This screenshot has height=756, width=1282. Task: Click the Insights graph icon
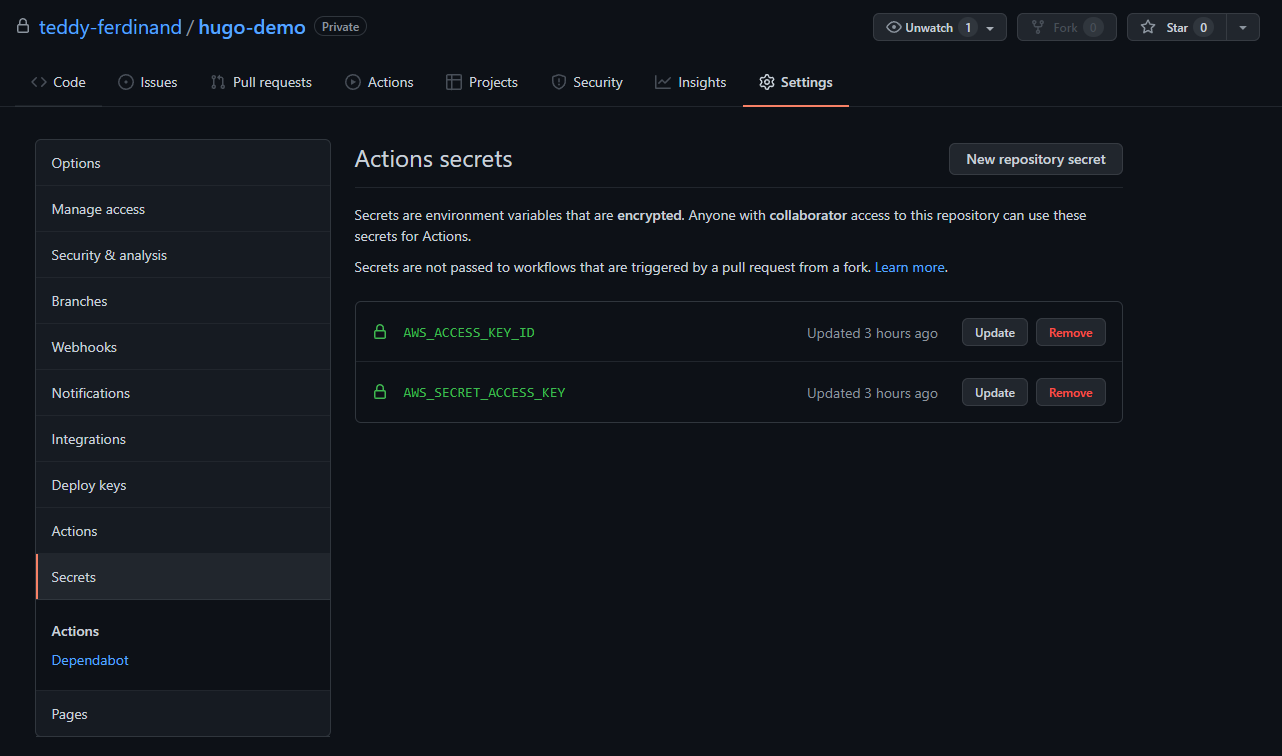click(x=663, y=82)
